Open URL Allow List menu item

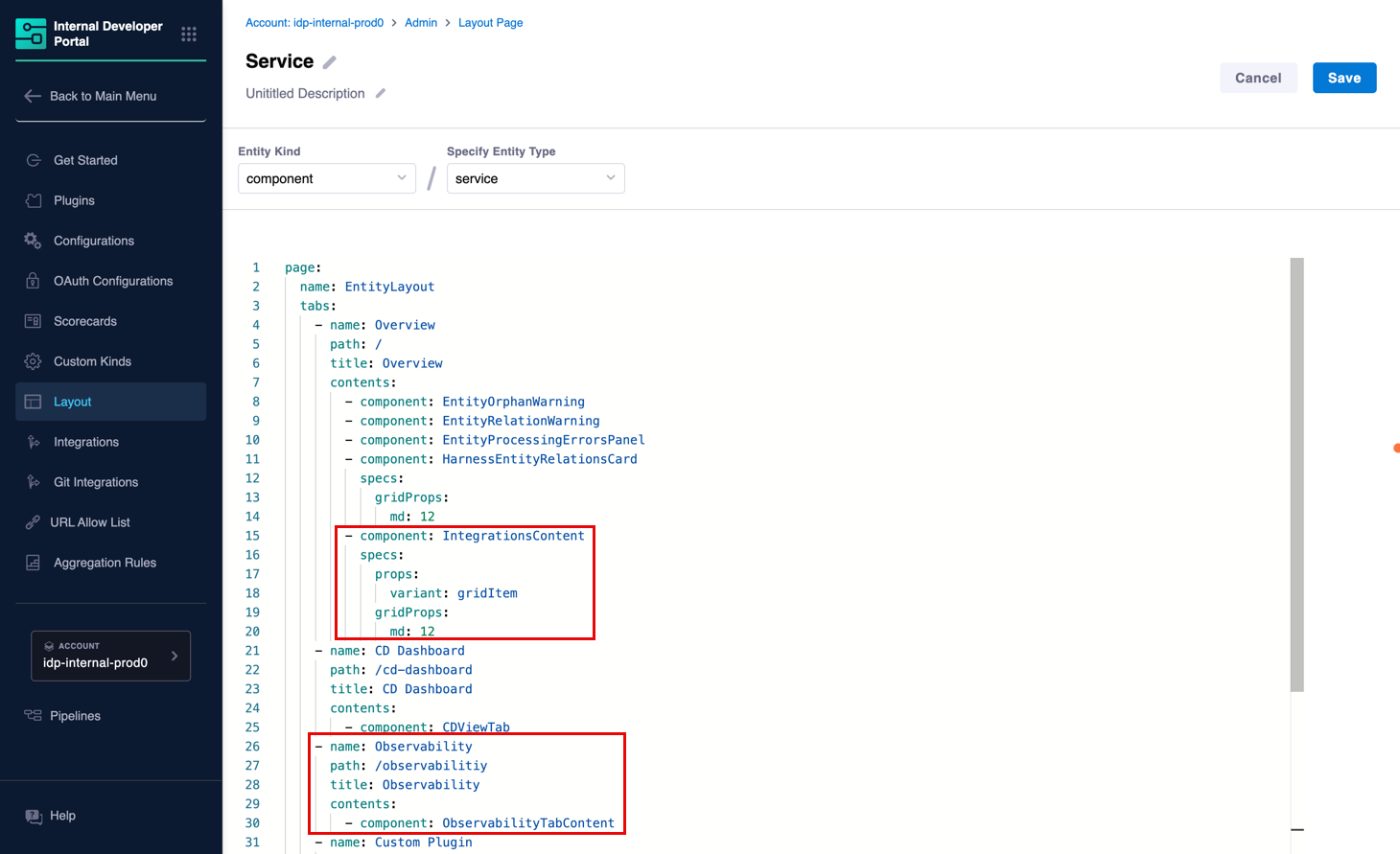pos(111,522)
